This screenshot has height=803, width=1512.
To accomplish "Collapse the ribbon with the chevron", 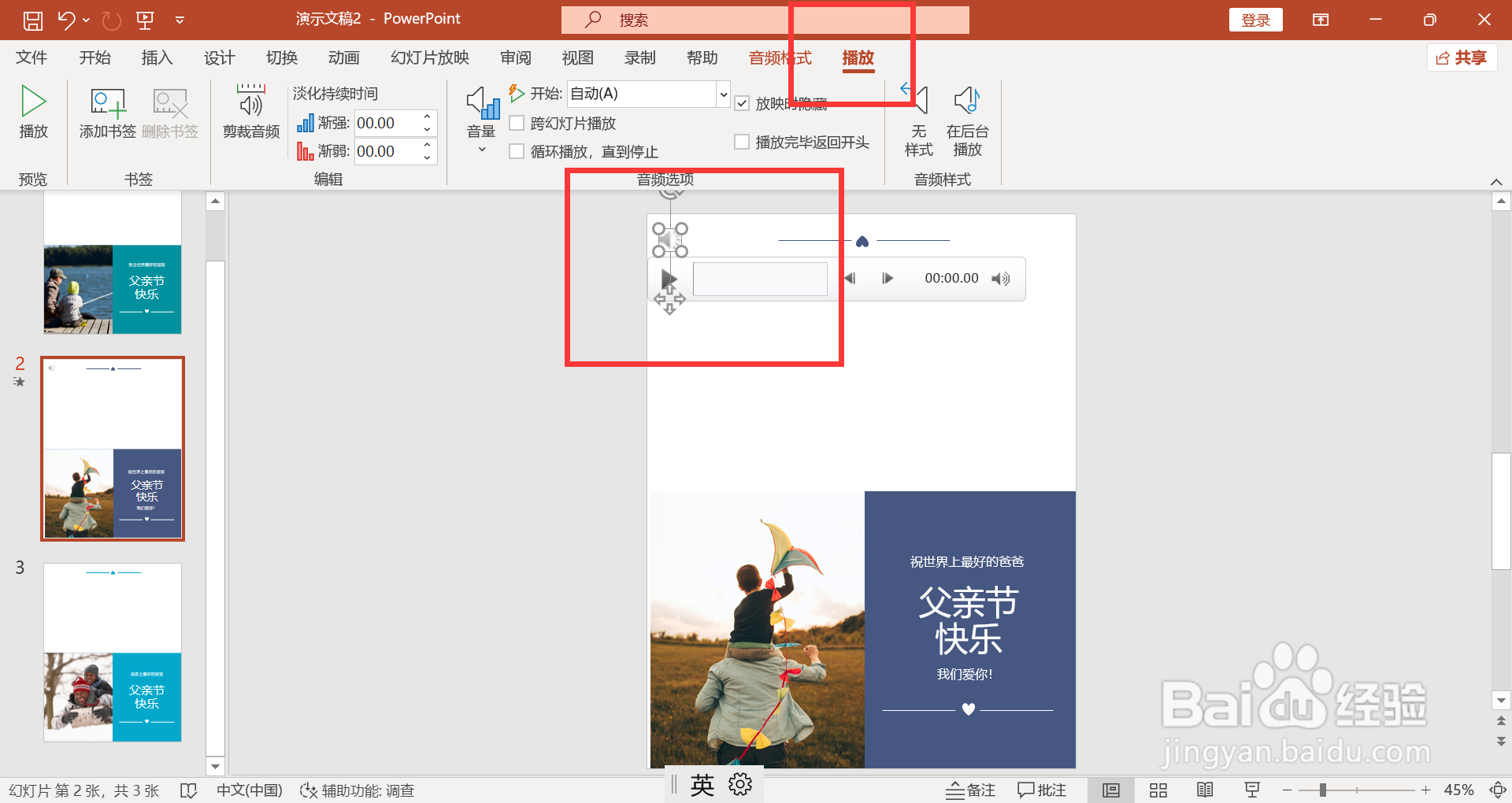I will (1496, 182).
